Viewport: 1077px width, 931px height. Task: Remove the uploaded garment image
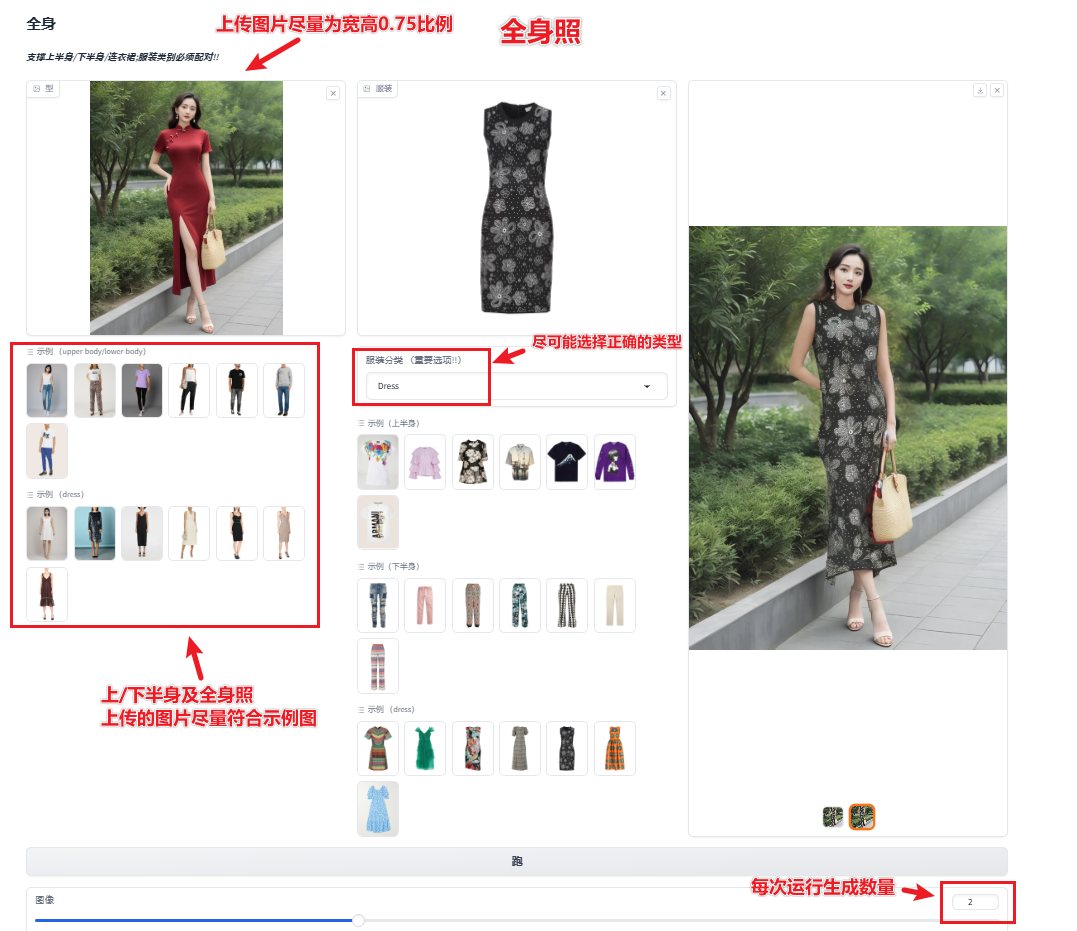pos(663,93)
